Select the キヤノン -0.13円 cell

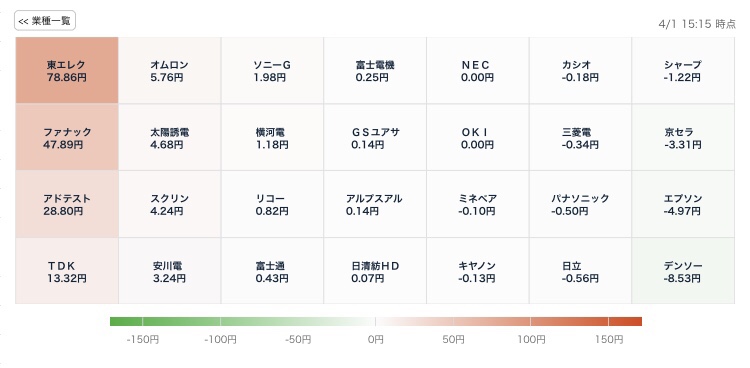tap(478, 271)
